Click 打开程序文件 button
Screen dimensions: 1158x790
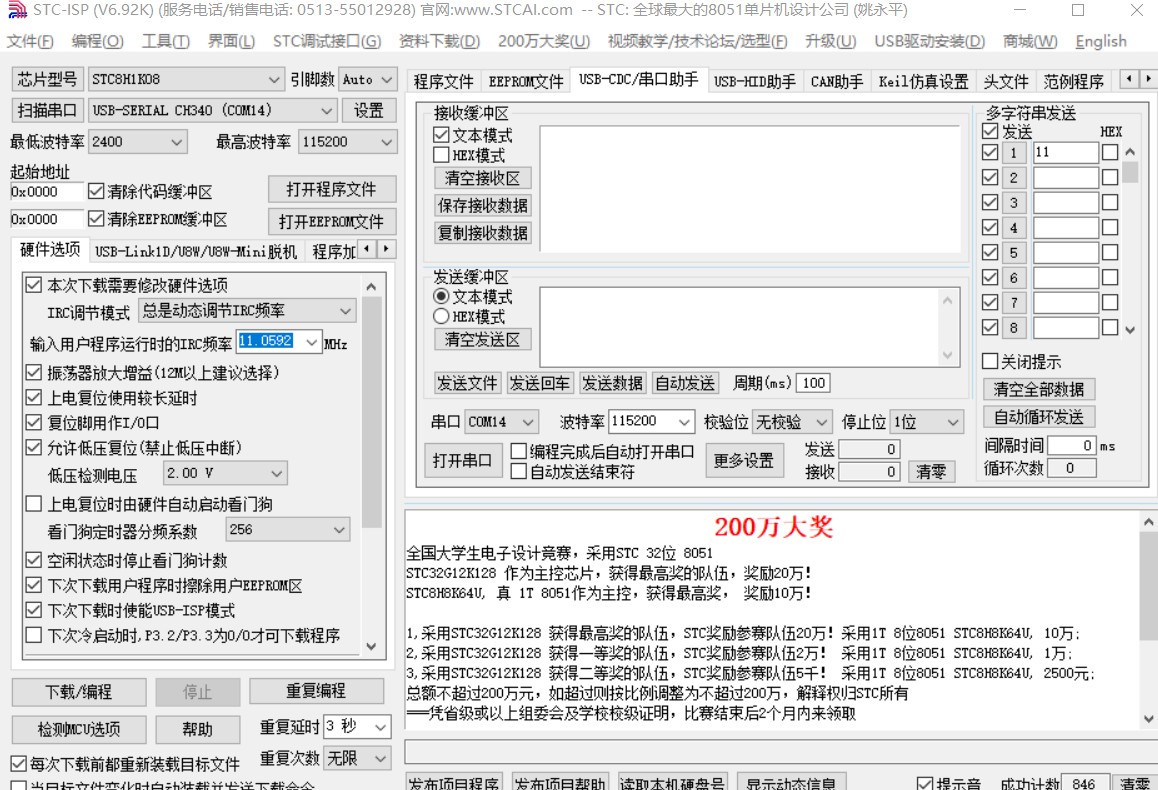[332, 190]
